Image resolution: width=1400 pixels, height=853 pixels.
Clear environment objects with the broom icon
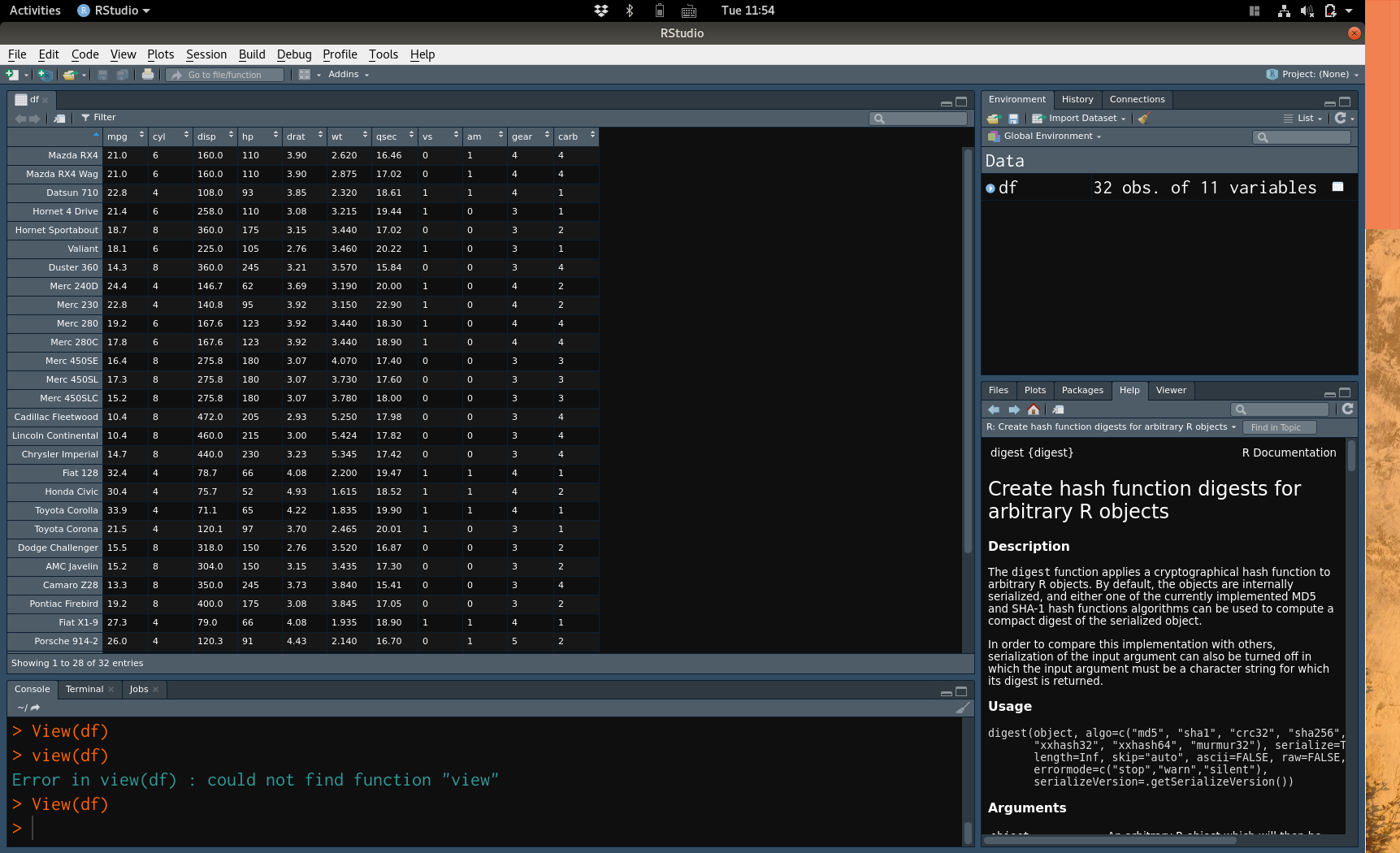point(1143,119)
